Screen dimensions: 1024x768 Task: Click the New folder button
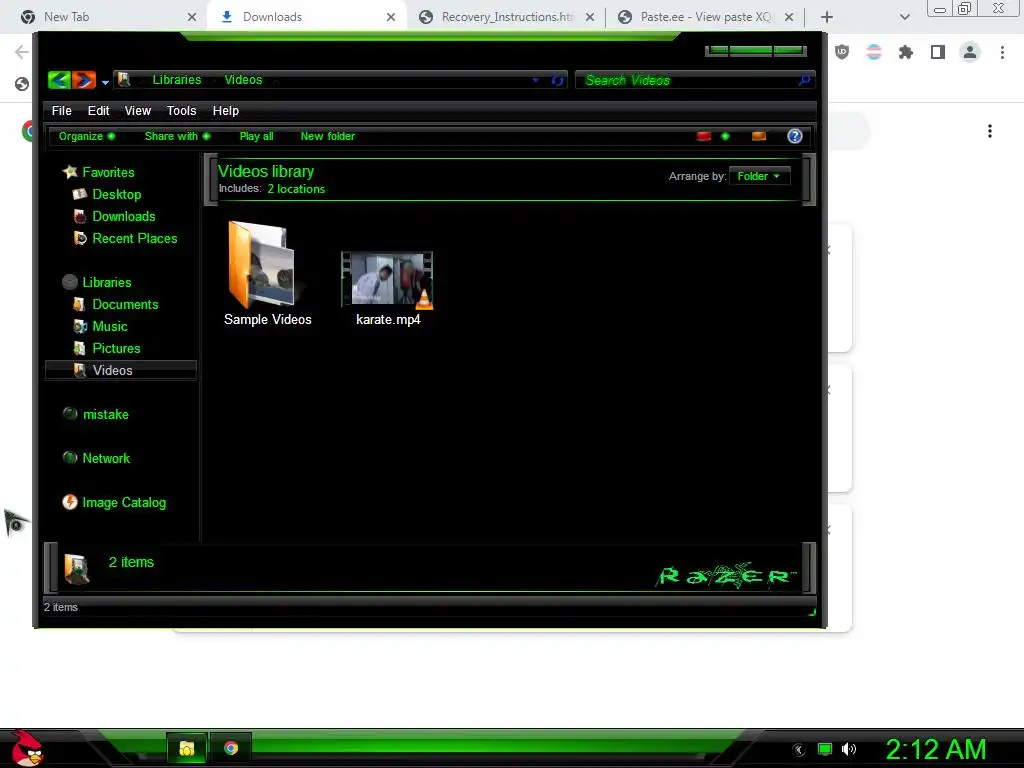327,136
